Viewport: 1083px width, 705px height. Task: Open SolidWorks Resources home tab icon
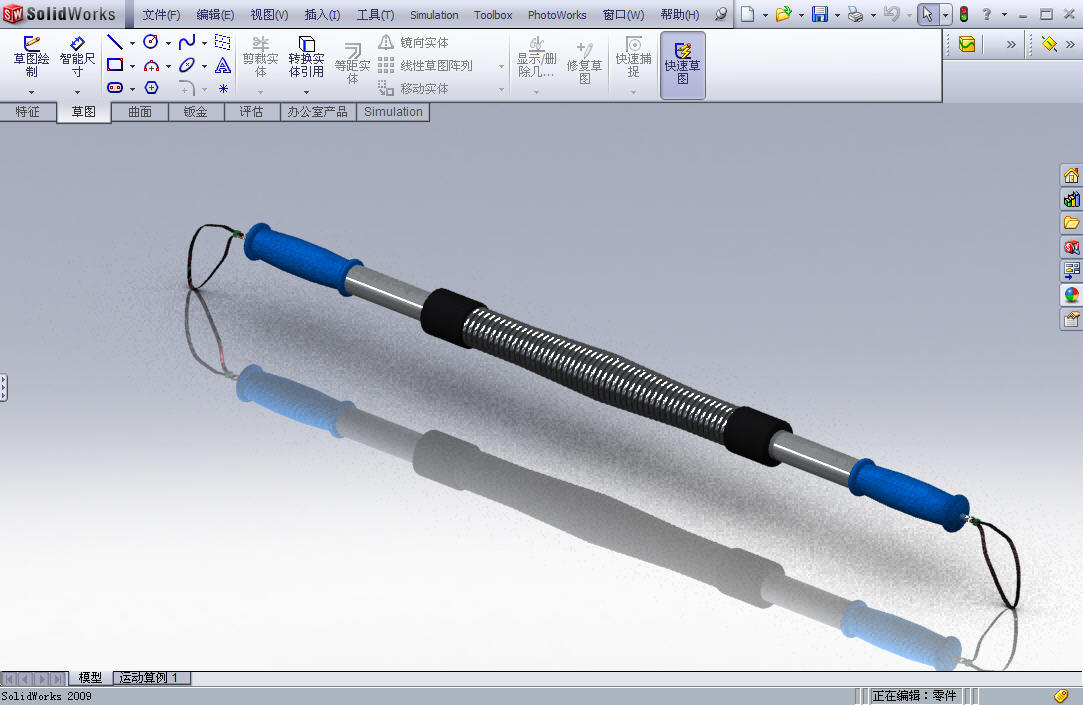(x=1071, y=175)
